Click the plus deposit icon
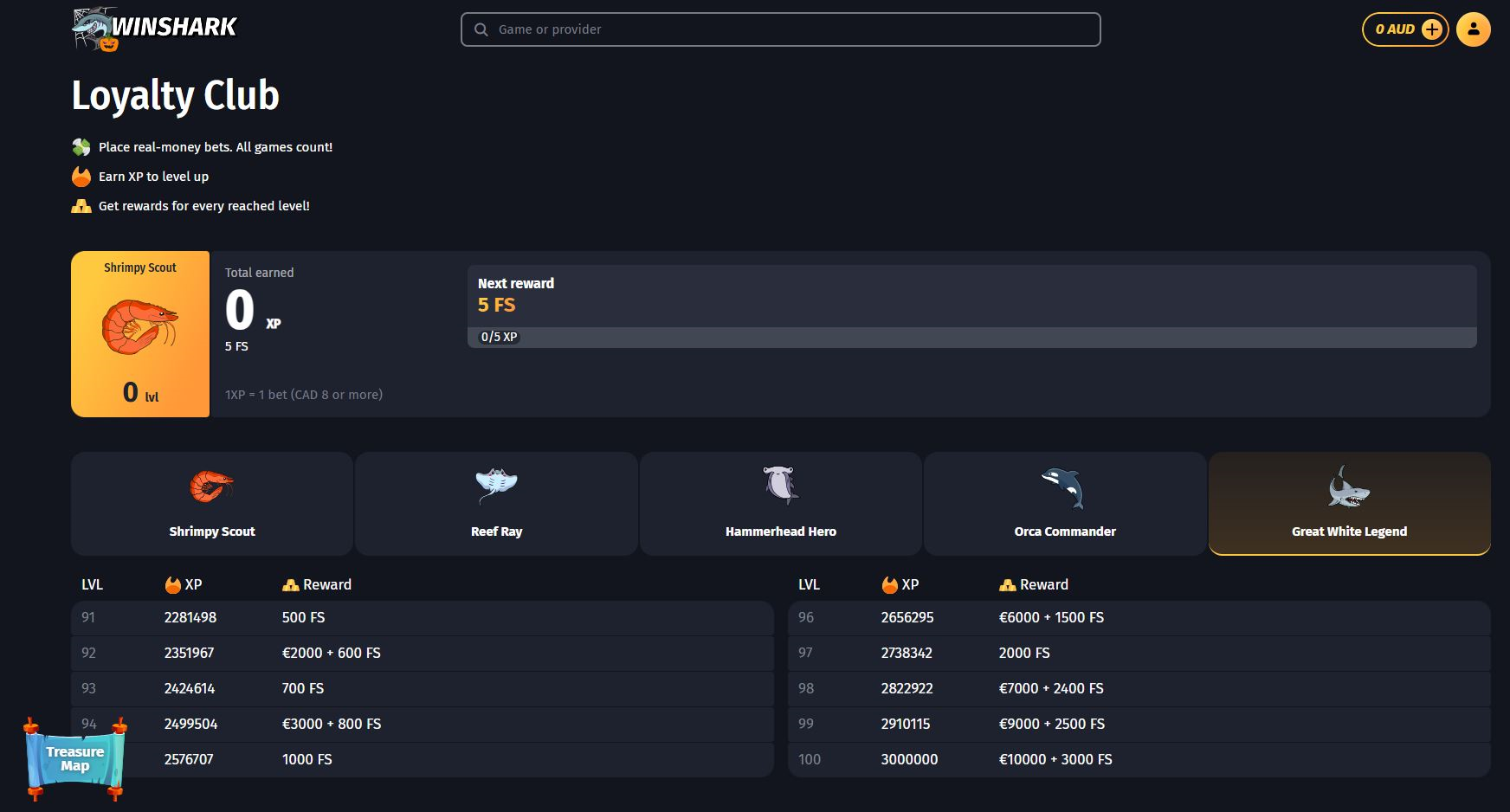The width and height of the screenshot is (1510, 812). click(x=1432, y=29)
